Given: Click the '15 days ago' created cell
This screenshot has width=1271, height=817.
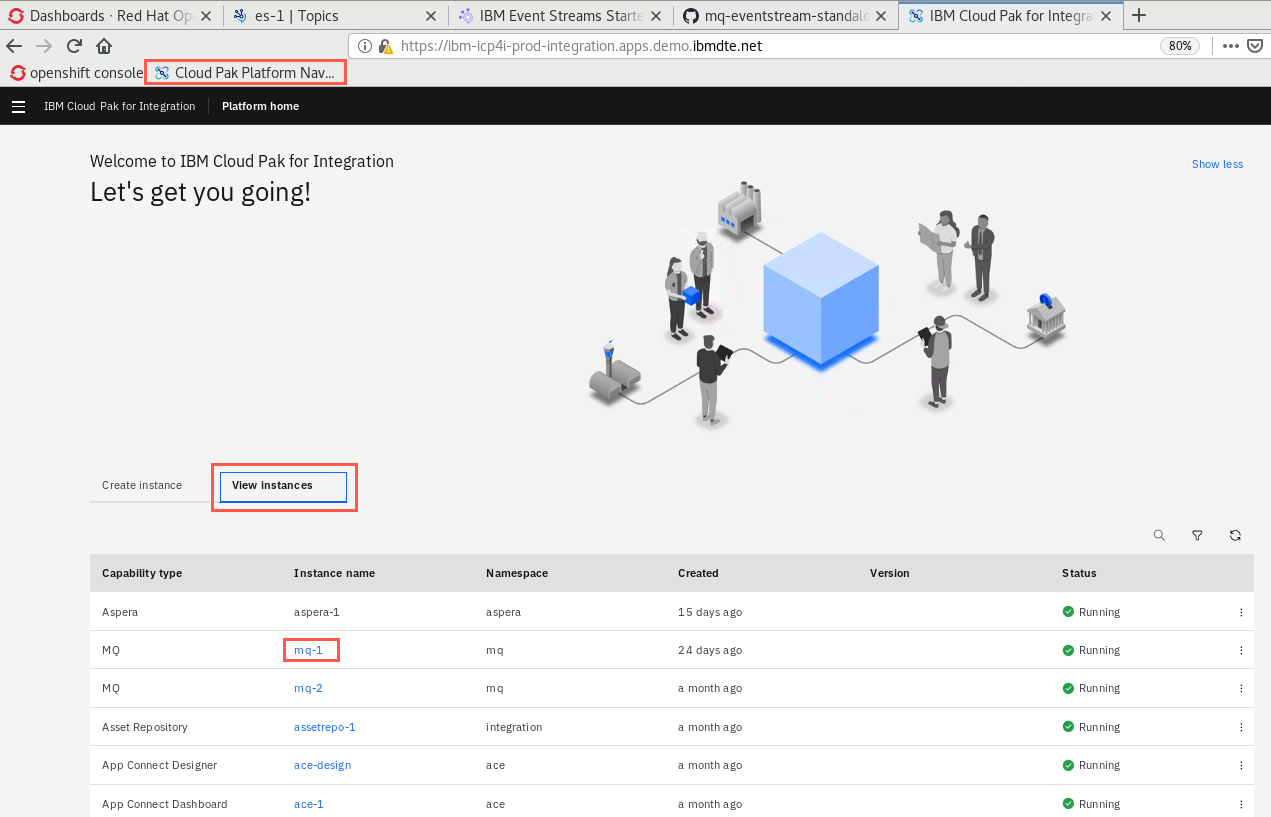Looking at the screenshot, I should point(710,612).
